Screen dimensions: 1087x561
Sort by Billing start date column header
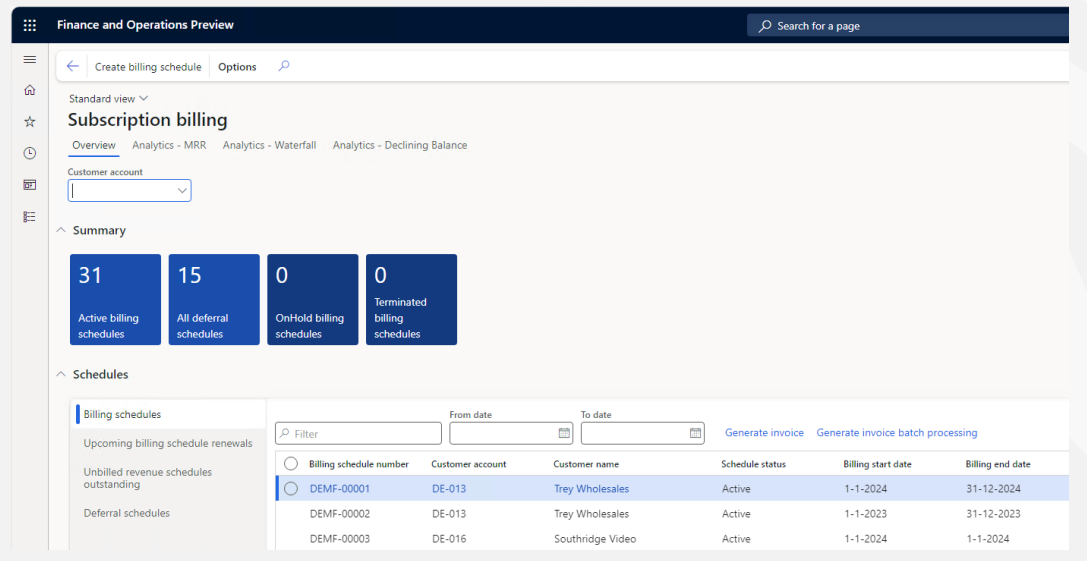[878, 464]
